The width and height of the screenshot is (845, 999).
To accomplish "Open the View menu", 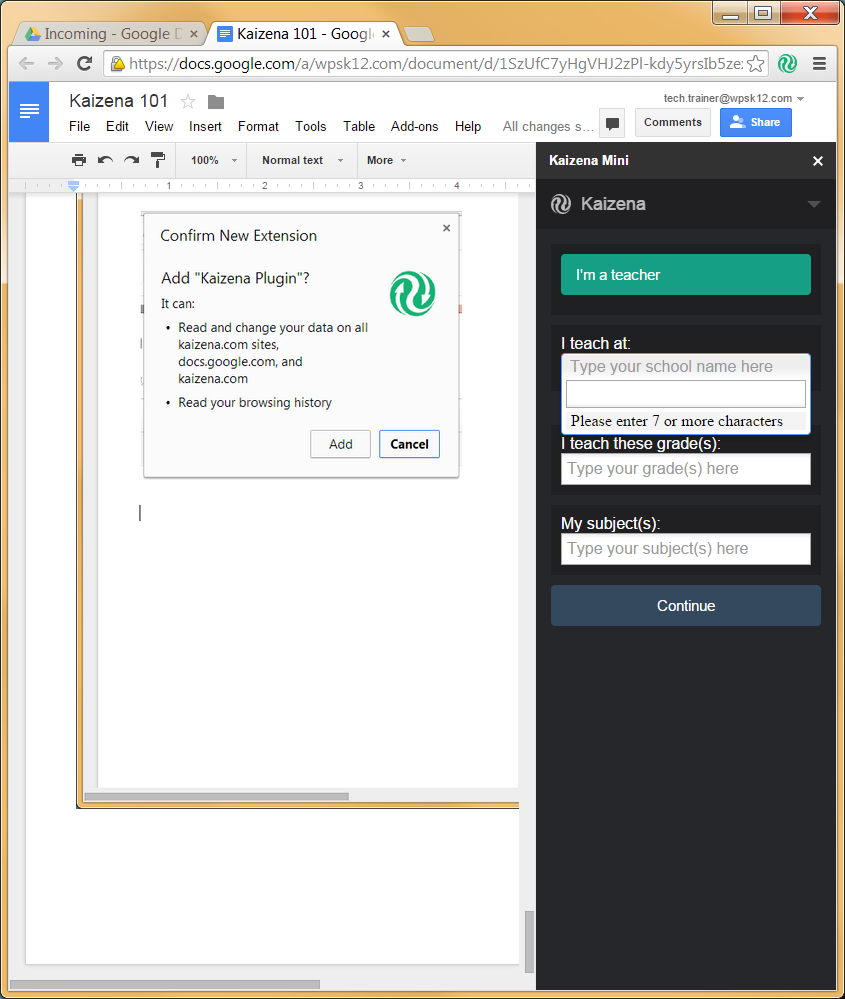I will pos(159,127).
